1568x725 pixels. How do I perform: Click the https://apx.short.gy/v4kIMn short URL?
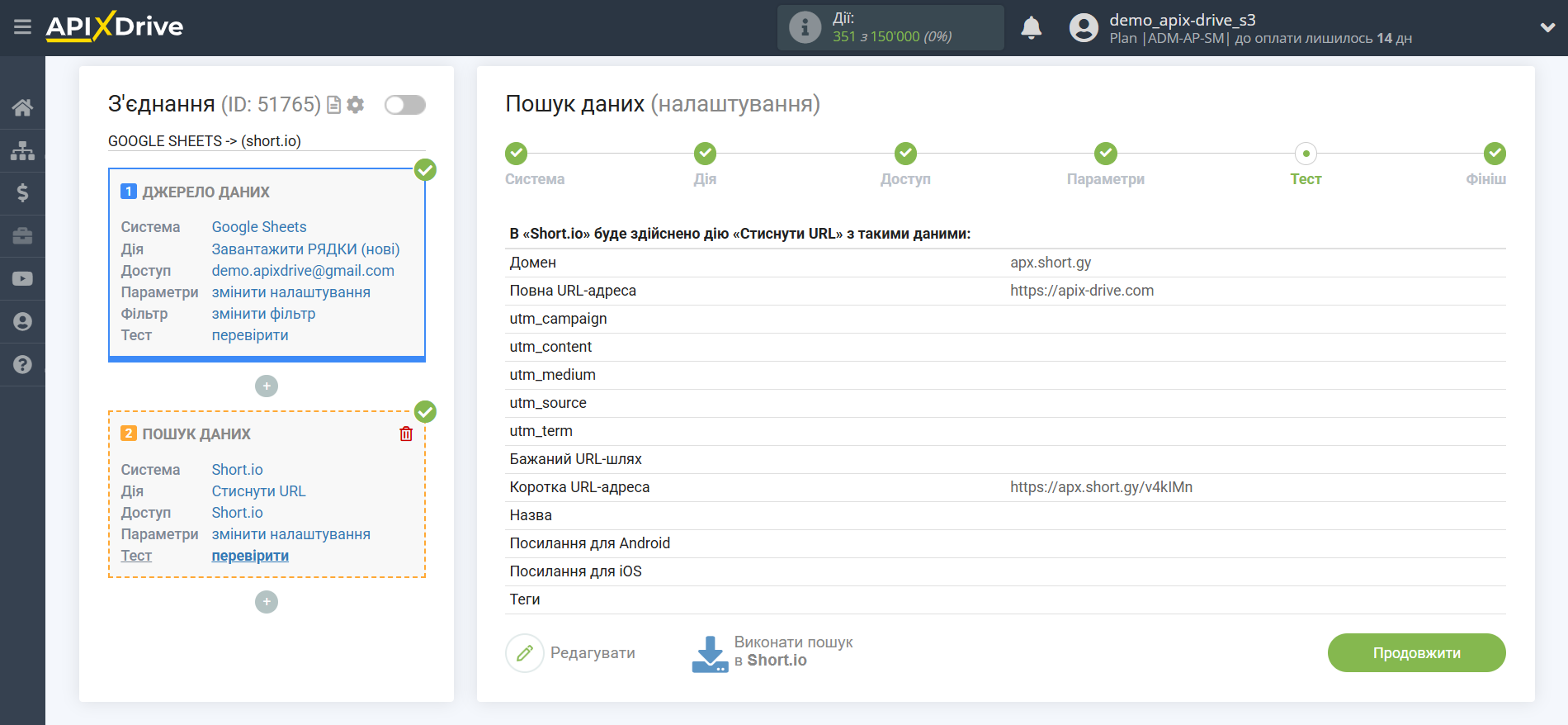coord(1101,486)
